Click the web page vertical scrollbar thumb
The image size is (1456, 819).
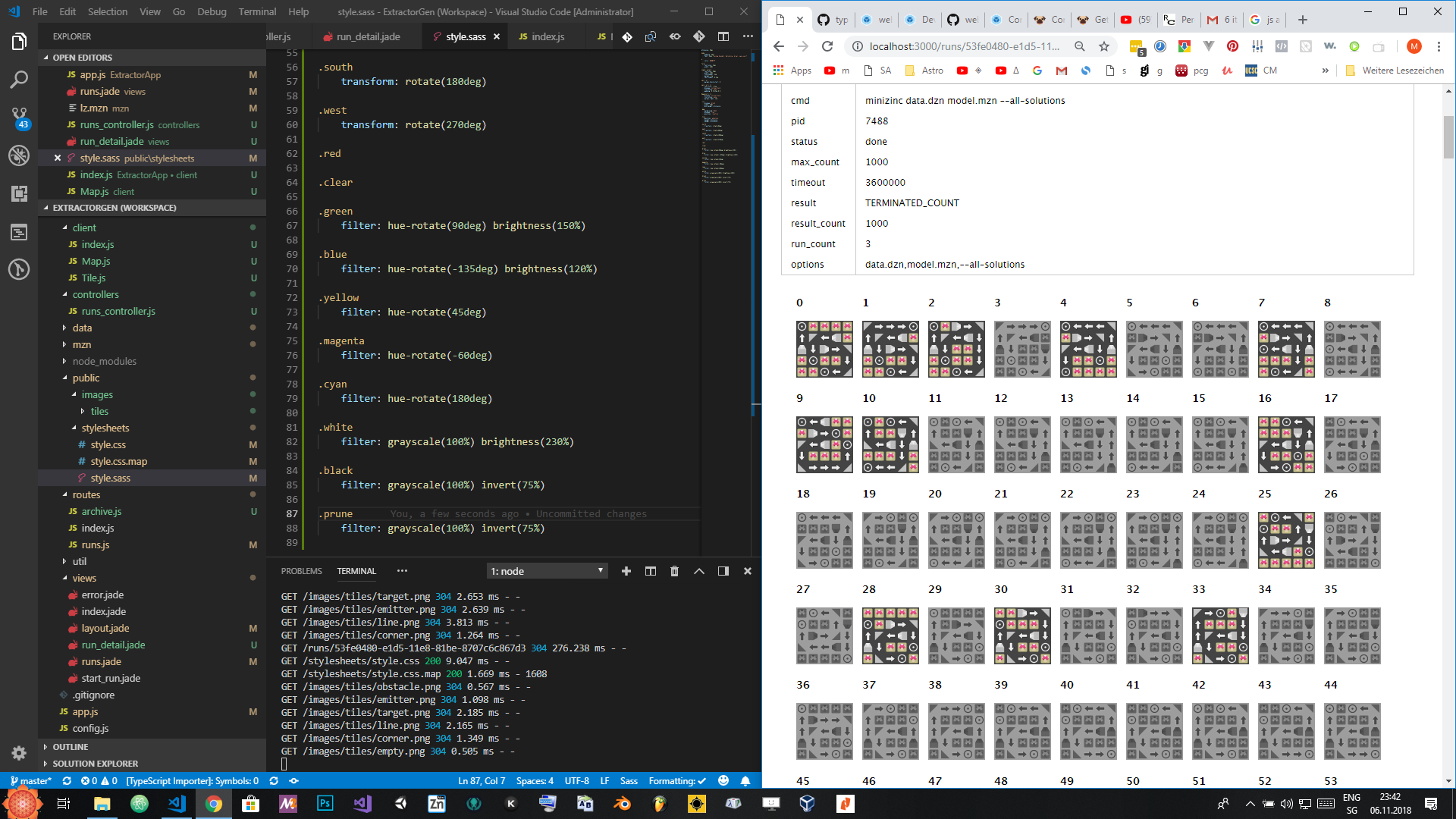pyautogui.click(x=1448, y=136)
